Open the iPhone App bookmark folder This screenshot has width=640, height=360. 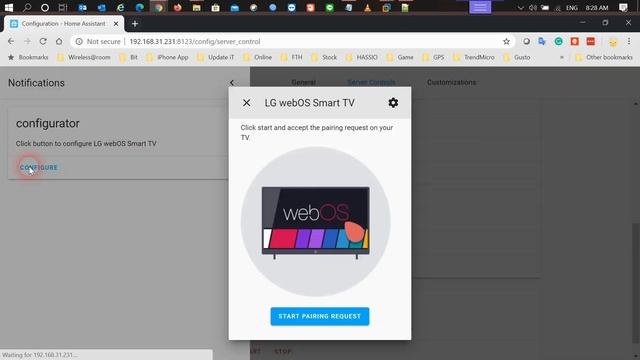tap(167, 57)
